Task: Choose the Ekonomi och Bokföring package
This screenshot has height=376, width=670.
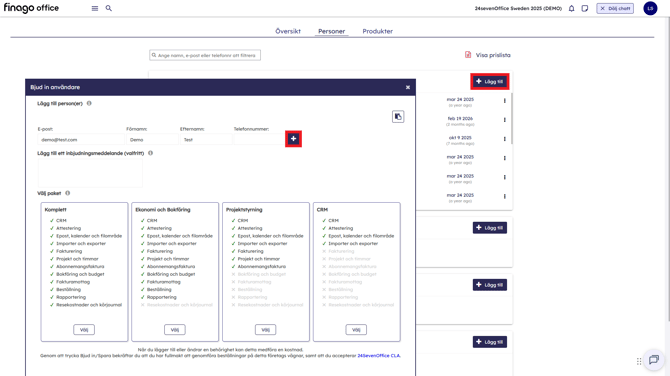Action: pos(175,330)
